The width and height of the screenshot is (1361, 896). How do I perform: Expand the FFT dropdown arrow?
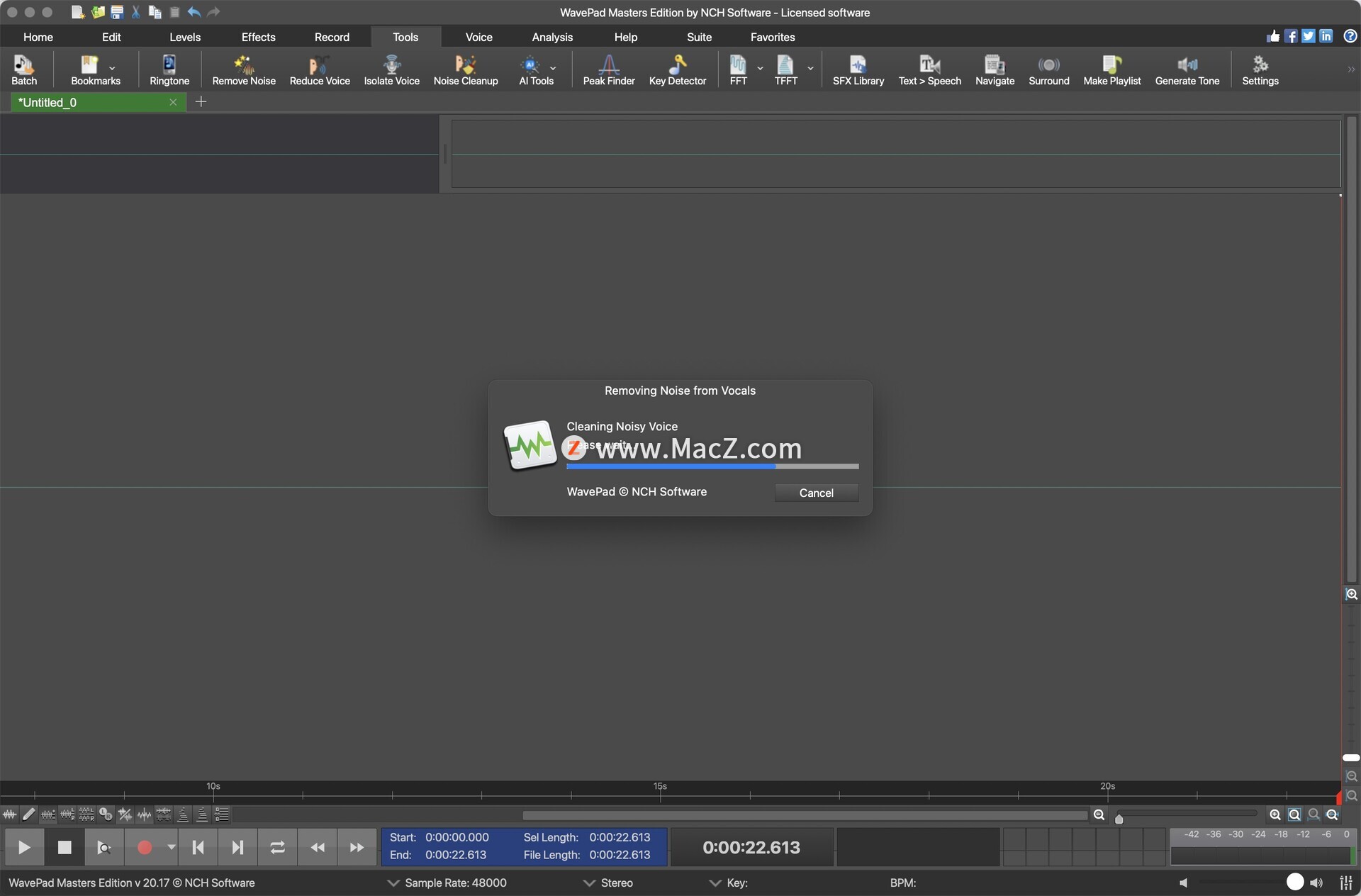760,69
